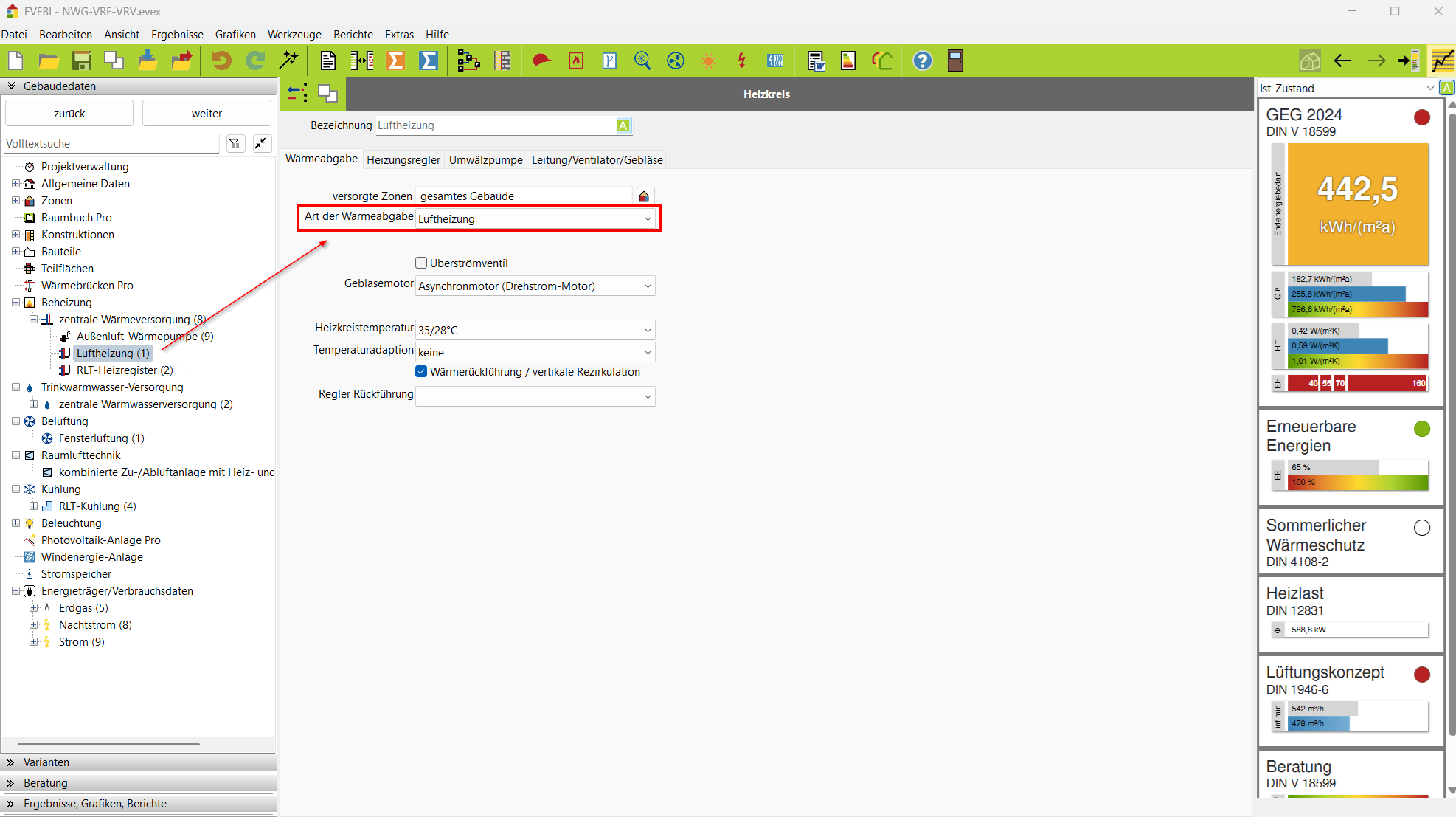Click the red flame heating icon
Viewport: 1456px width, 817px height.
tap(575, 61)
